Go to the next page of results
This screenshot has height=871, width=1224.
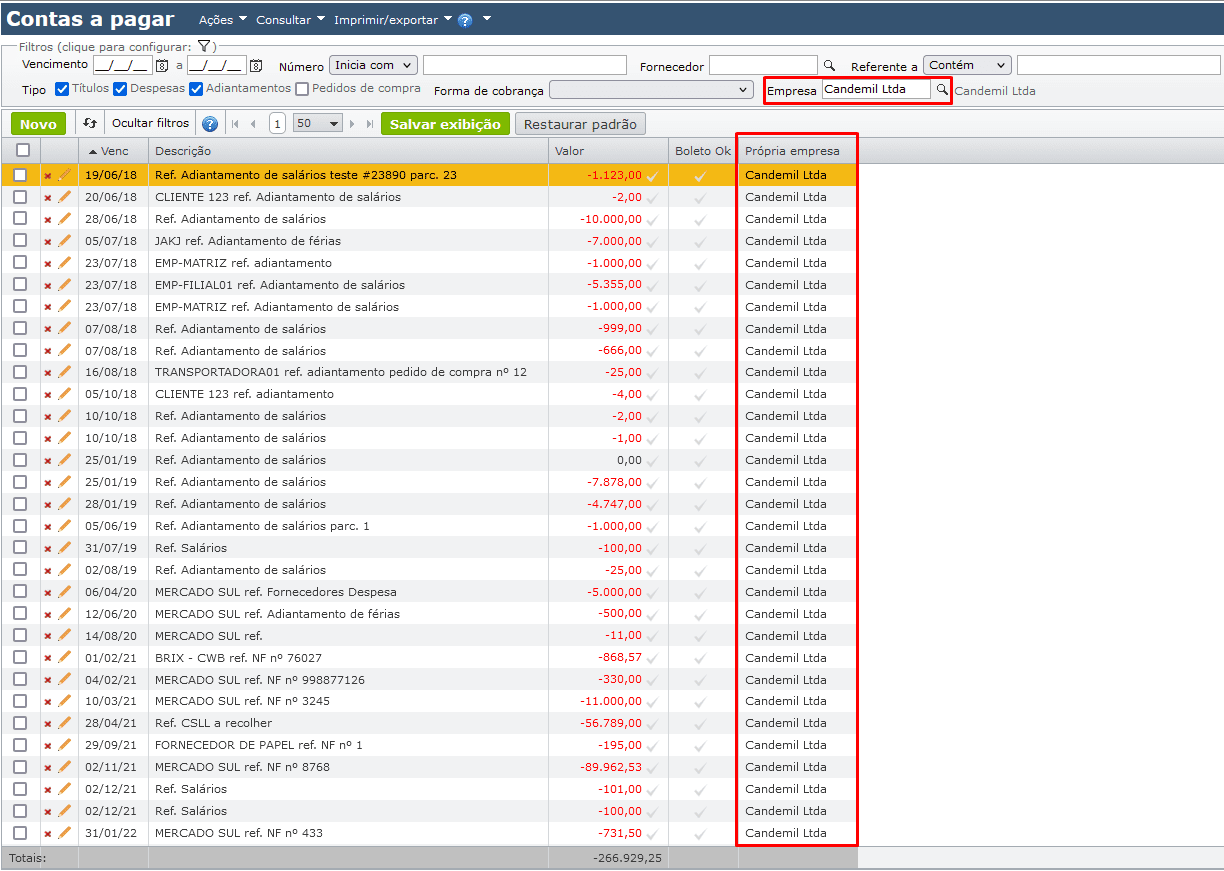[x=352, y=124]
